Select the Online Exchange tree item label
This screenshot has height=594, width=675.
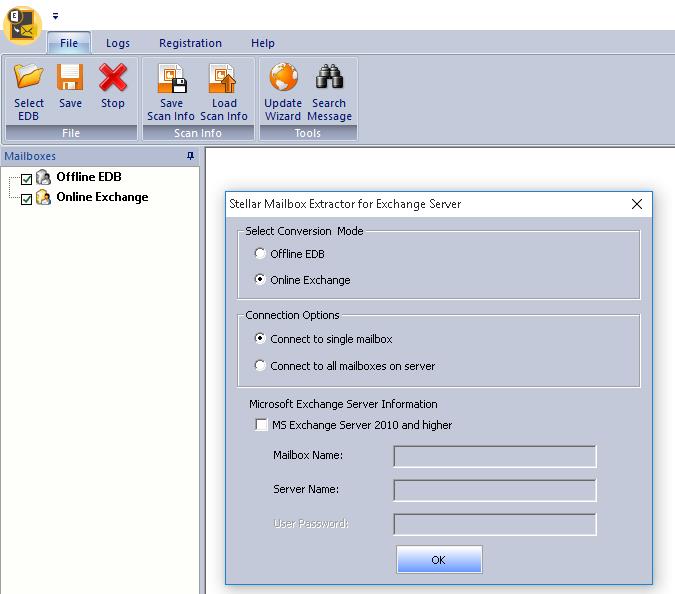click(102, 197)
